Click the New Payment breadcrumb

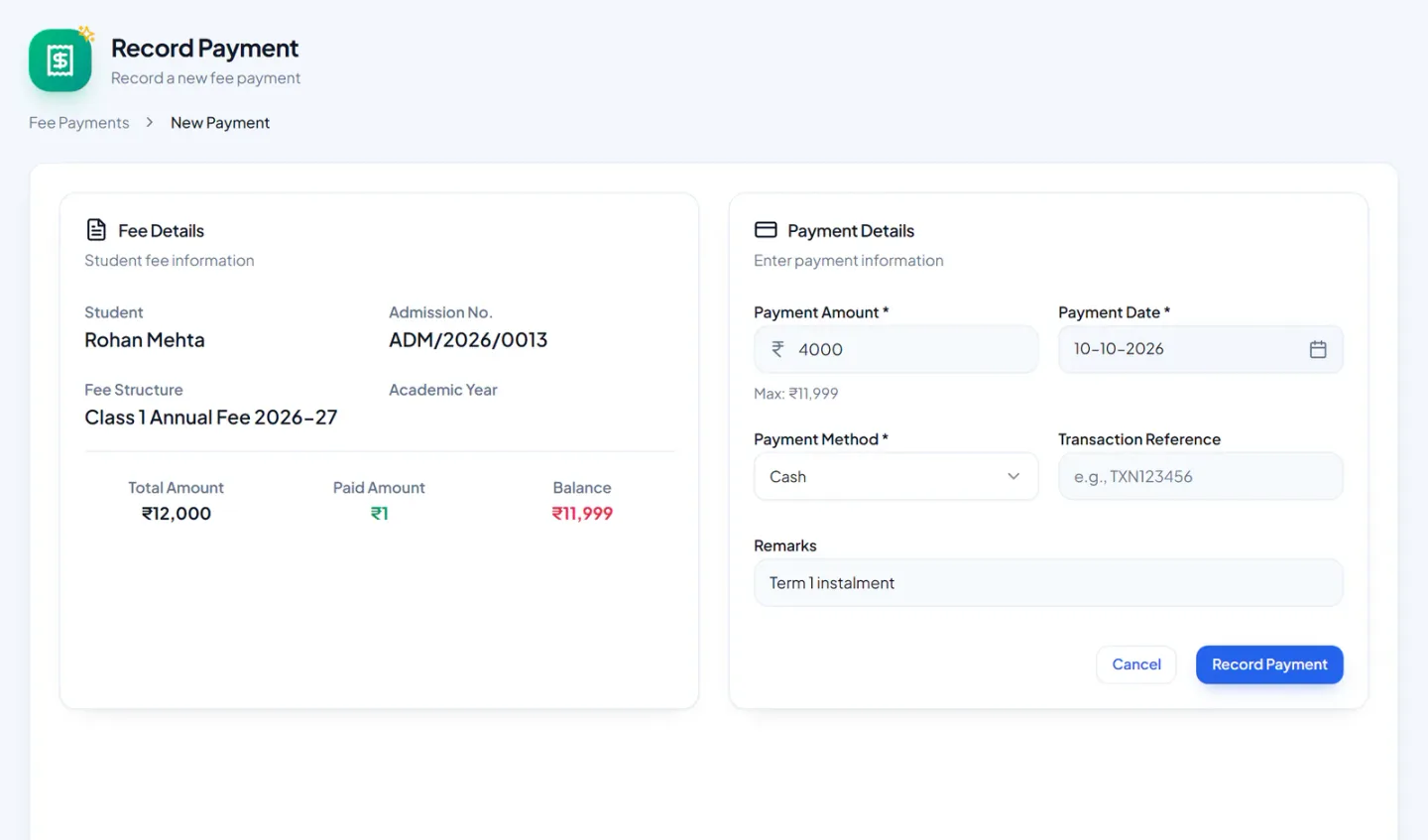click(220, 123)
